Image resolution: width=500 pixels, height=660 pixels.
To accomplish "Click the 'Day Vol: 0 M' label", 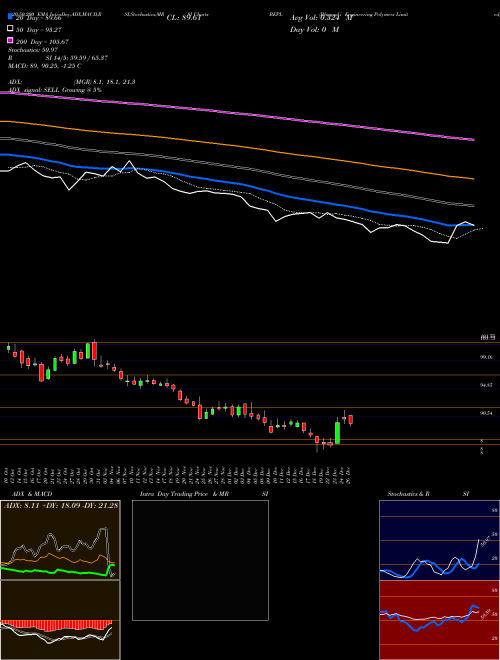I will 314,29.
